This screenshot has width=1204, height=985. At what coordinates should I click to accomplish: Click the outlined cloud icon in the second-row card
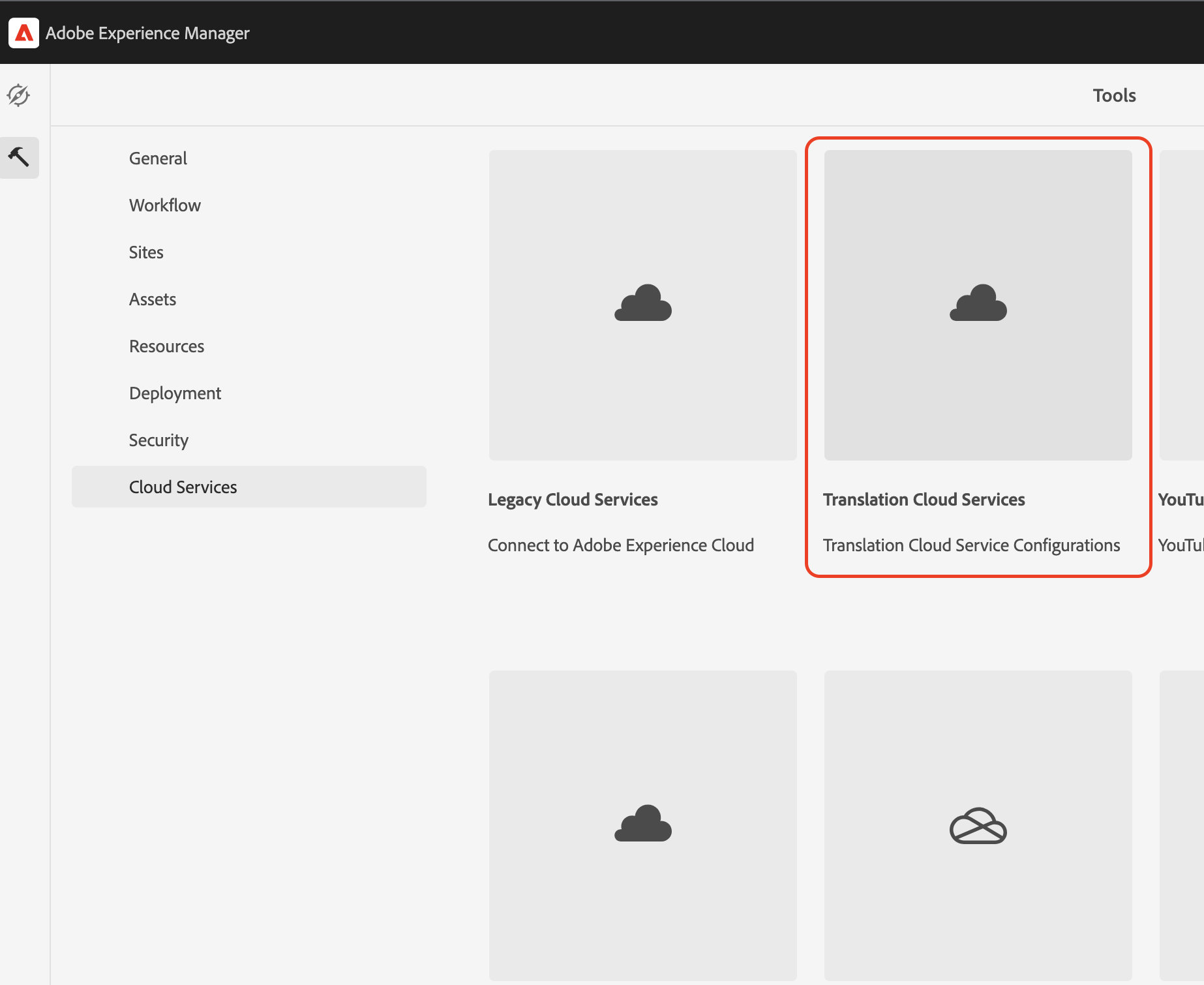coord(978,826)
